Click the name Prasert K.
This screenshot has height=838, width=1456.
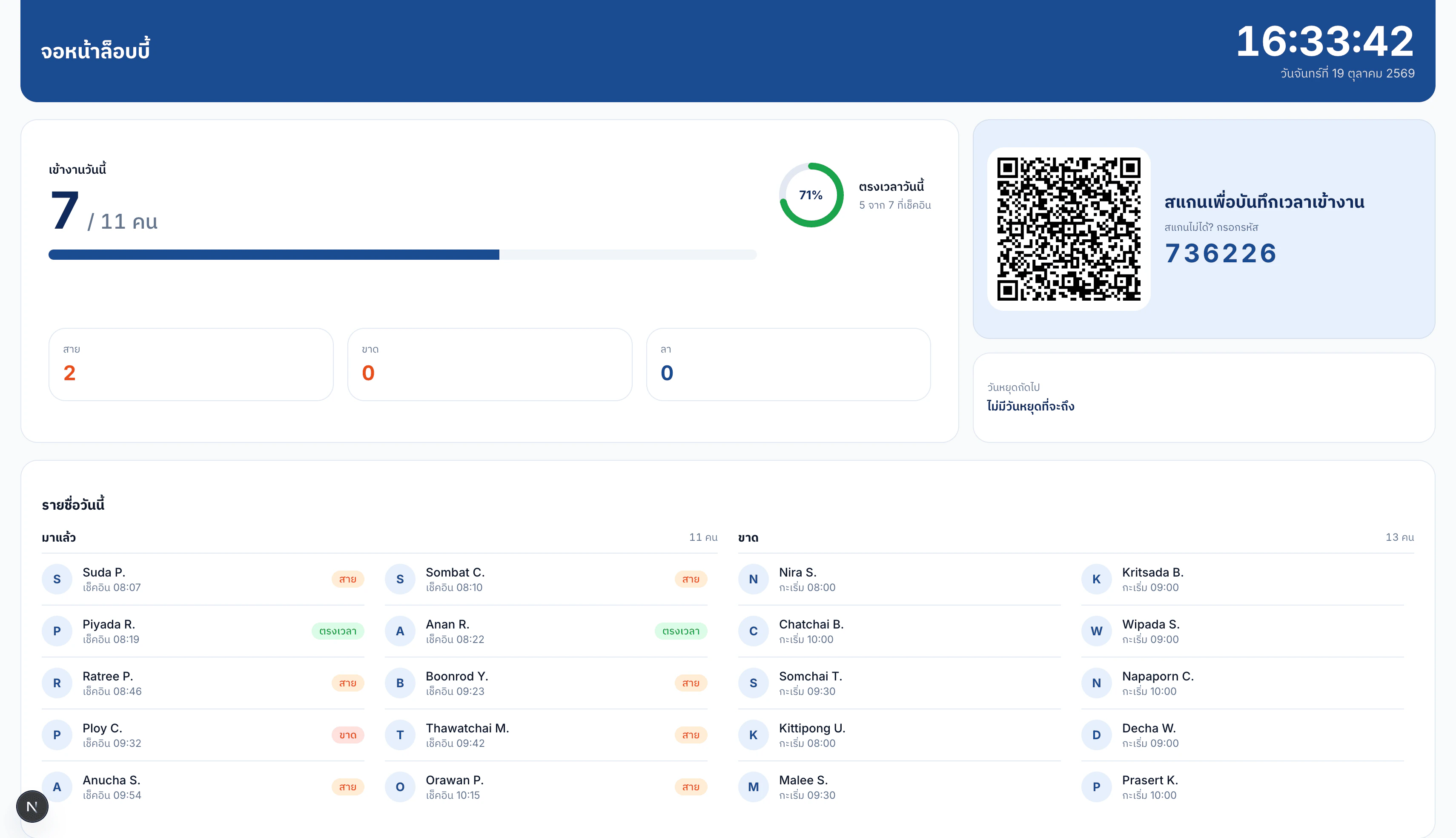click(1149, 780)
